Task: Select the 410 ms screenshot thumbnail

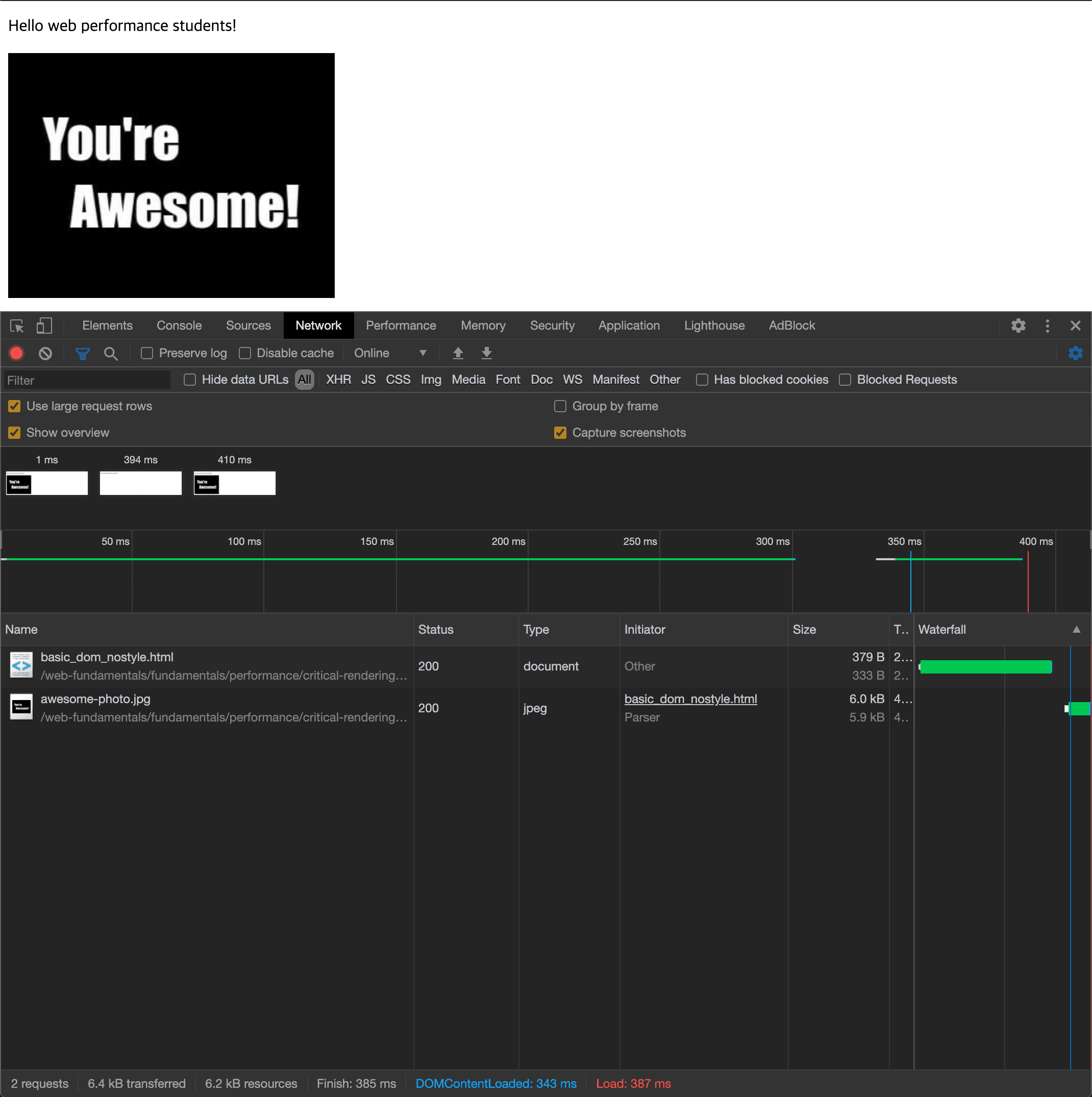Action: [x=235, y=483]
